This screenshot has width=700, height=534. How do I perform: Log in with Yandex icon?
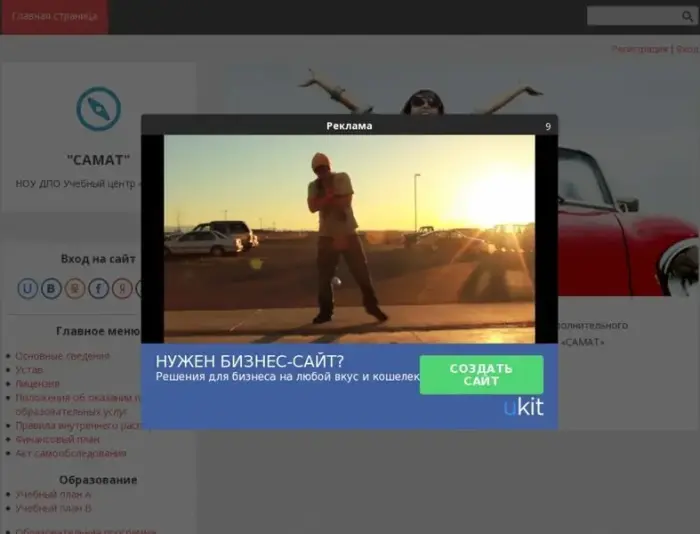coord(122,289)
